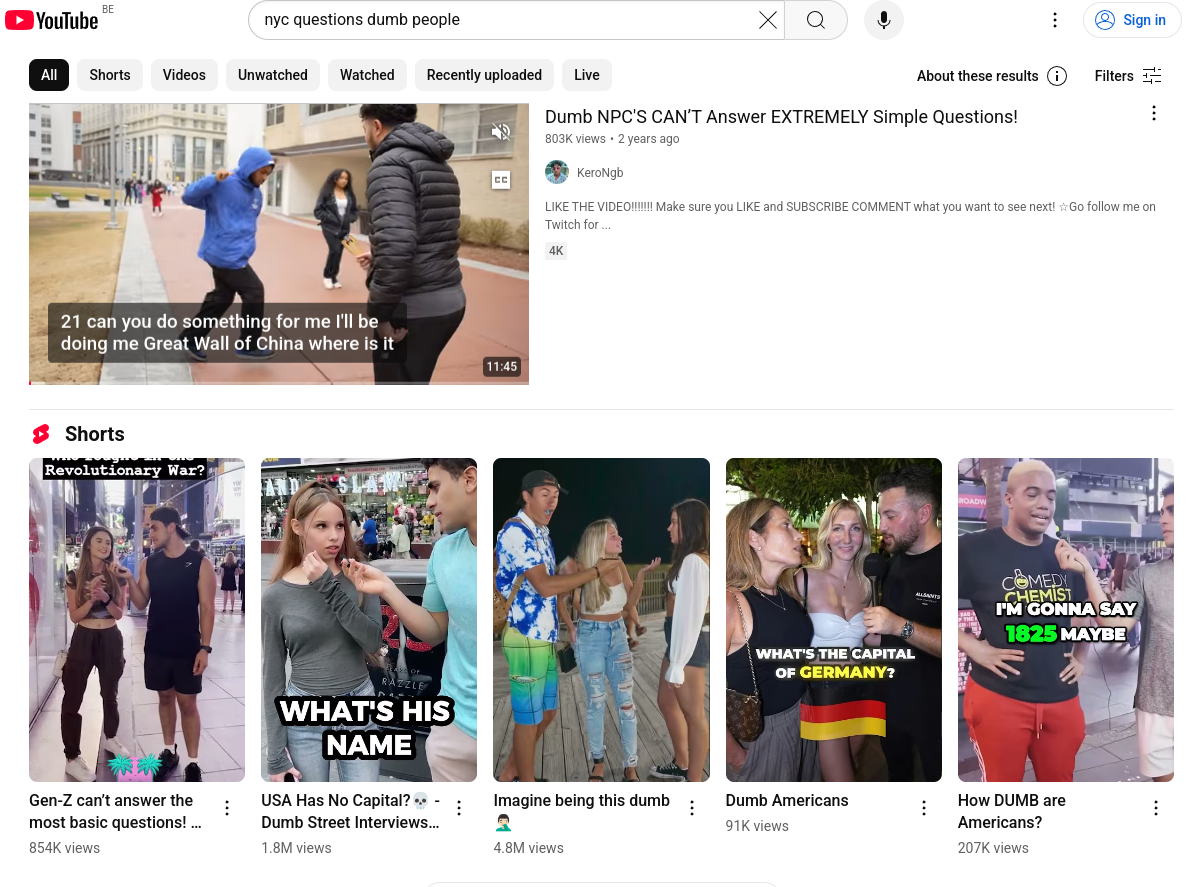
Task: Click the About these results text
Action: [x=977, y=76]
